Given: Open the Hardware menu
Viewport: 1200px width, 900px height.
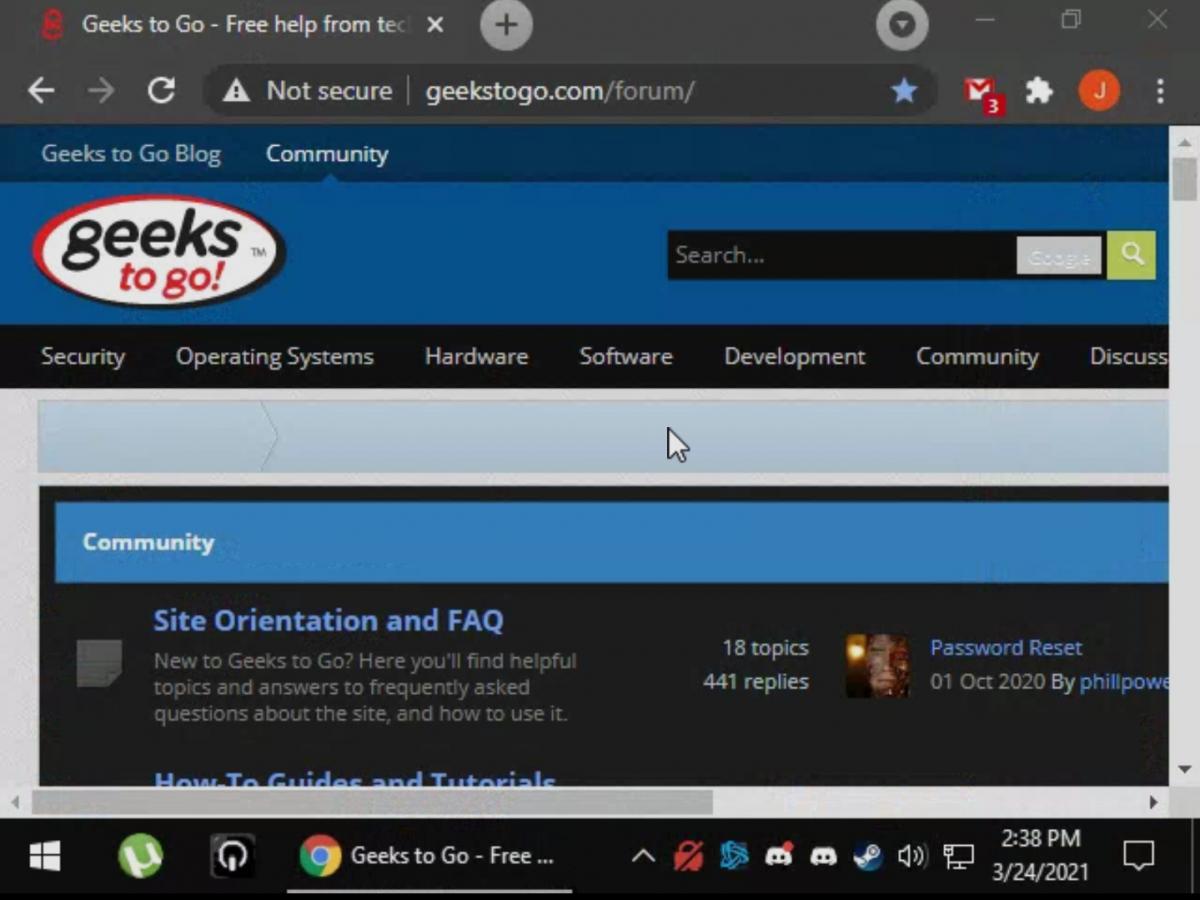Looking at the screenshot, I should click(476, 357).
